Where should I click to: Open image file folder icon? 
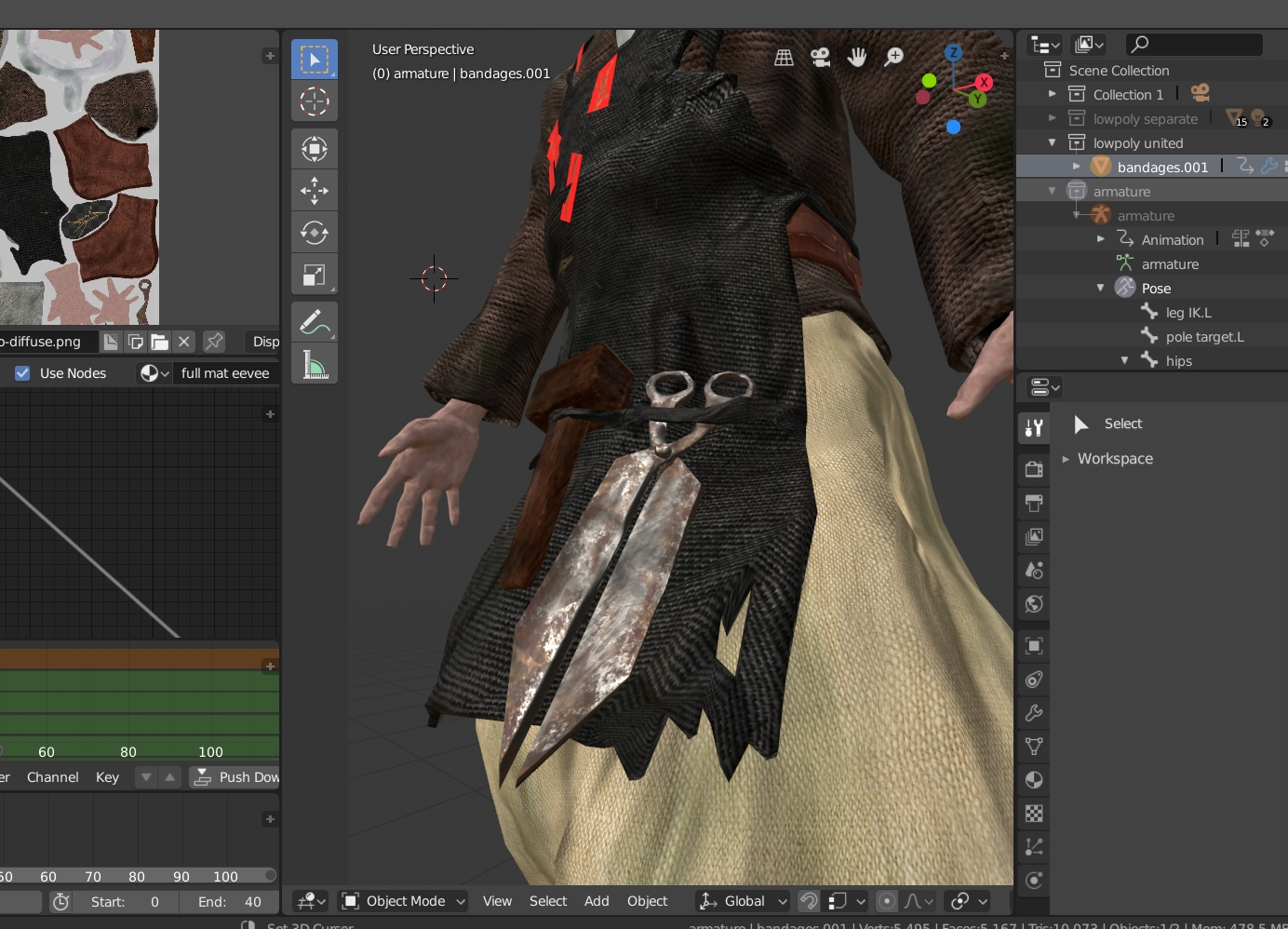tap(160, 342)
